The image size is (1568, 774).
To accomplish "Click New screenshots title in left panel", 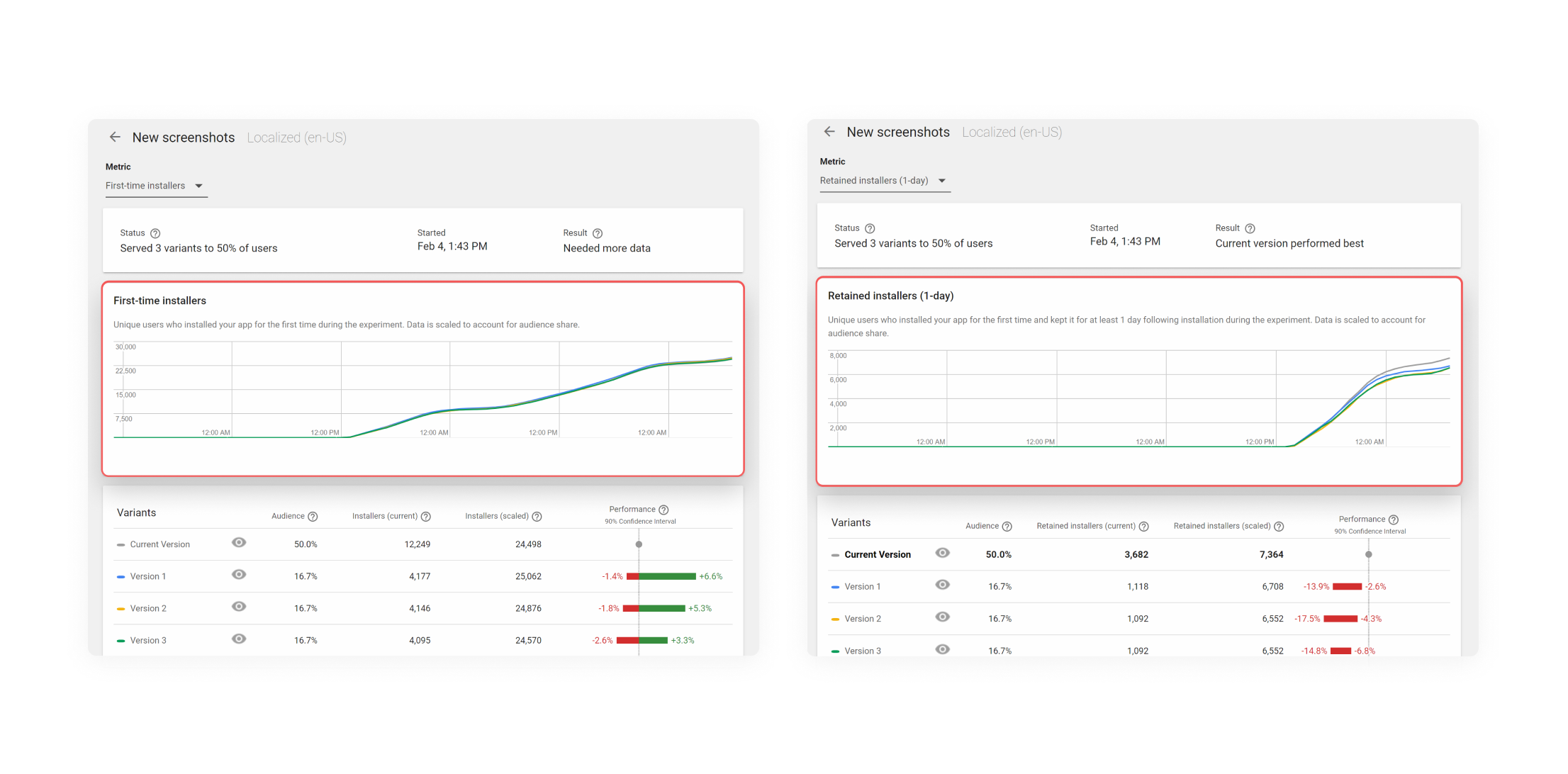I will (x=183, y=138).
